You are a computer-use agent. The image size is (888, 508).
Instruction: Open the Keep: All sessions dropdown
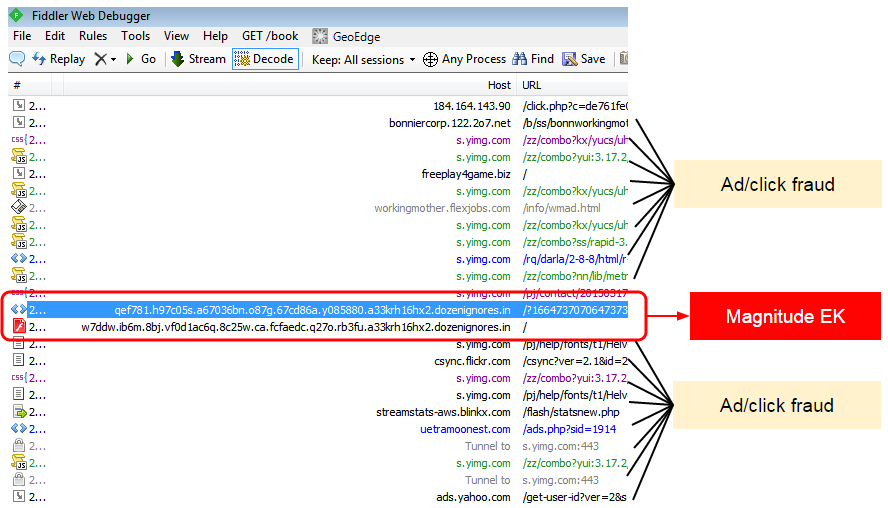point(364,59)
